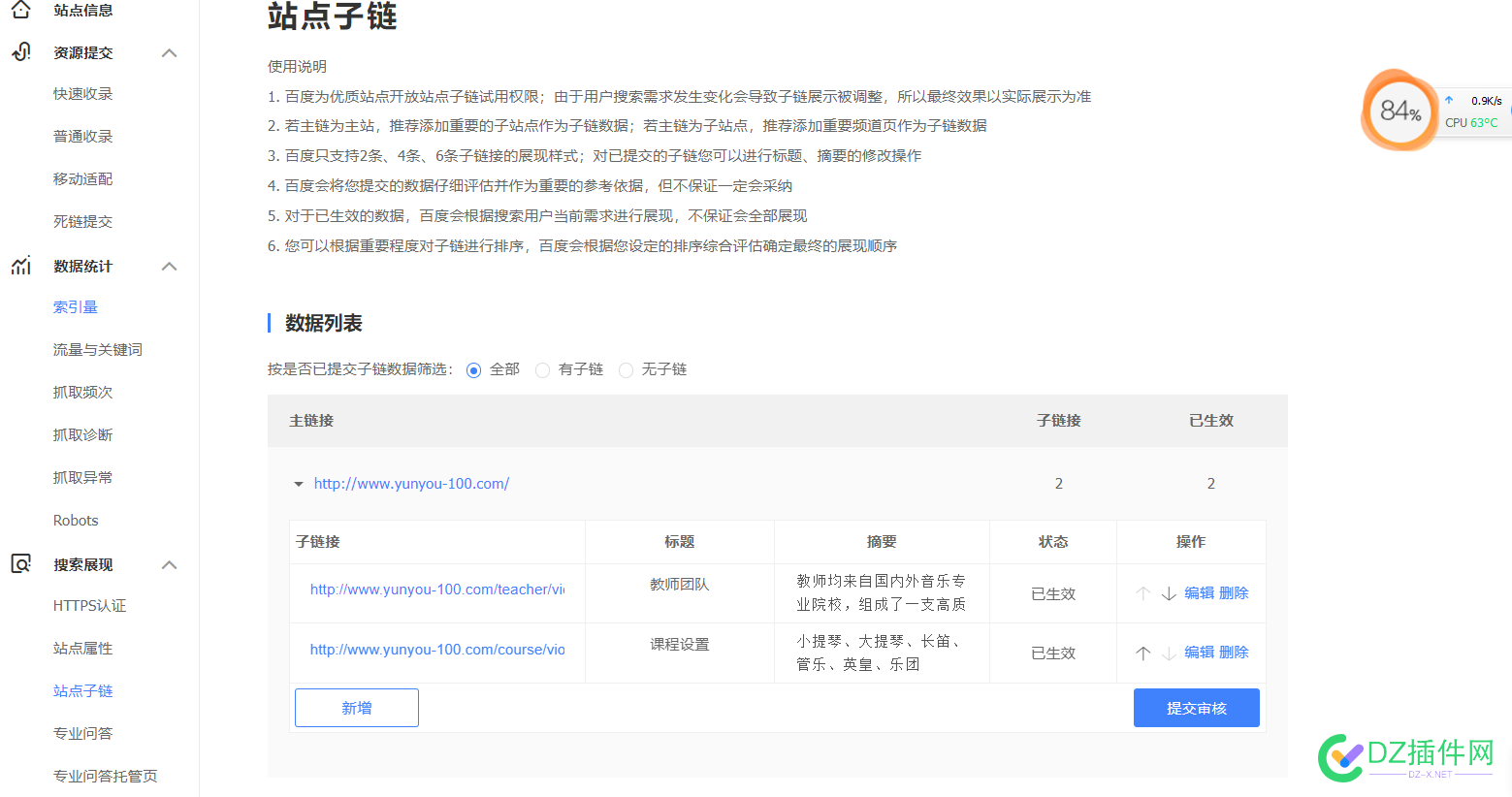Collapse the yunyou-100.com main link row
This screenshot has width=1512, height=797.
click(x=299, y=484)
